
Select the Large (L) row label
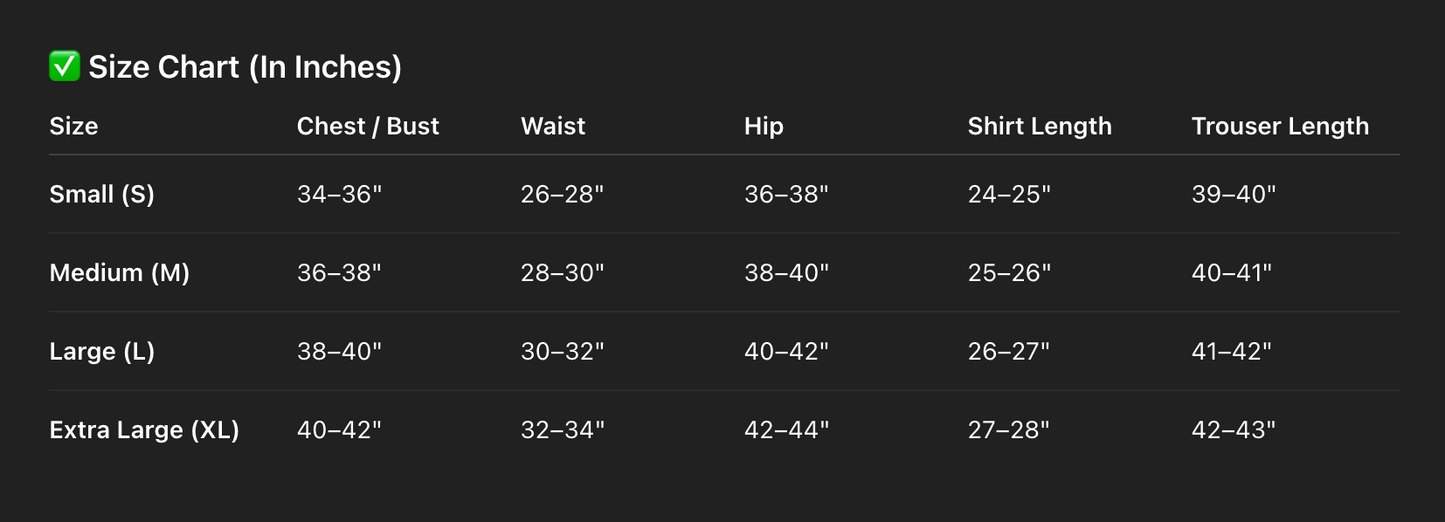pyautogui.click(x=102, y=351)
